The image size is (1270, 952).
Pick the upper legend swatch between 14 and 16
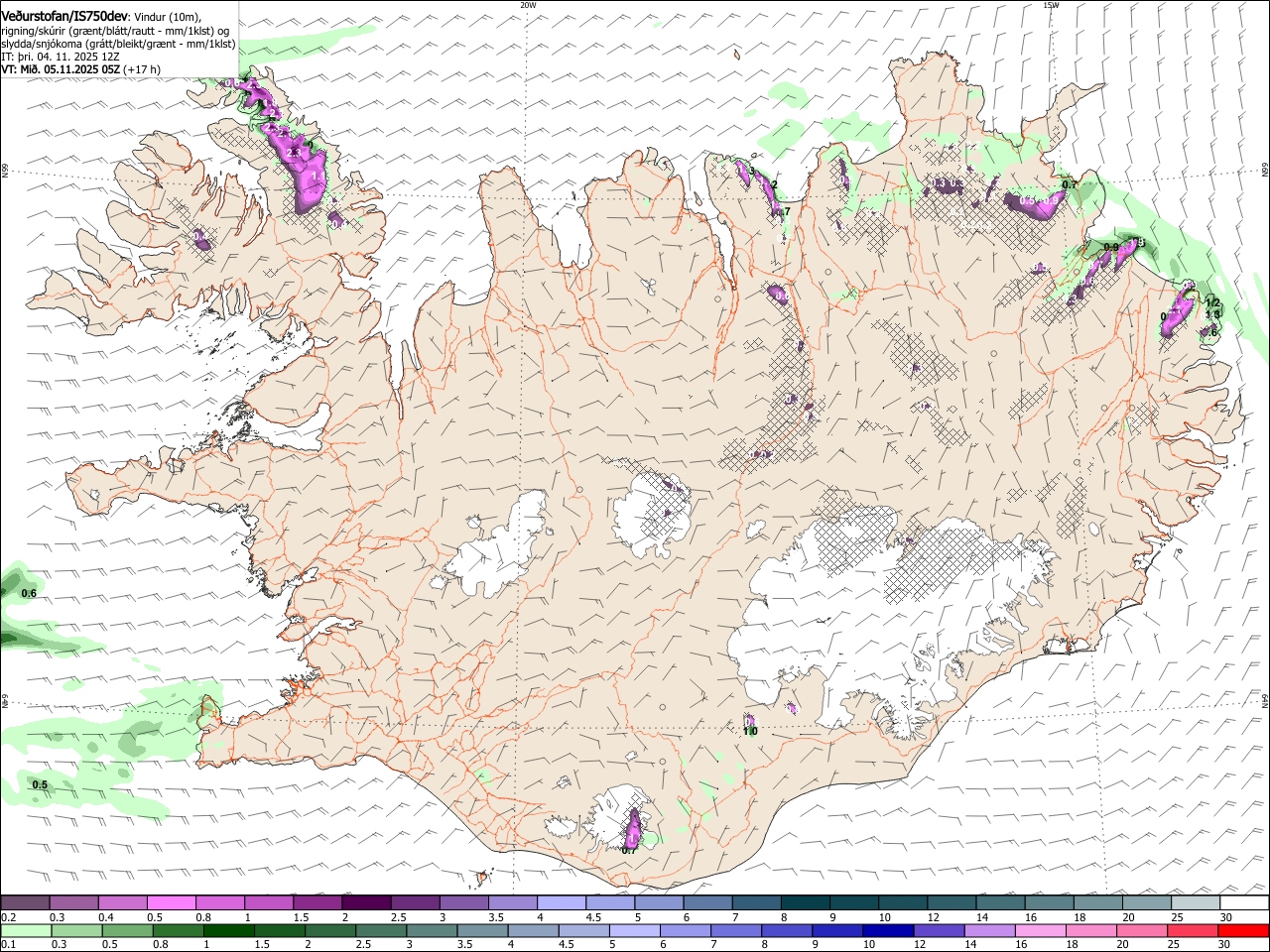tap(1001, 902)
